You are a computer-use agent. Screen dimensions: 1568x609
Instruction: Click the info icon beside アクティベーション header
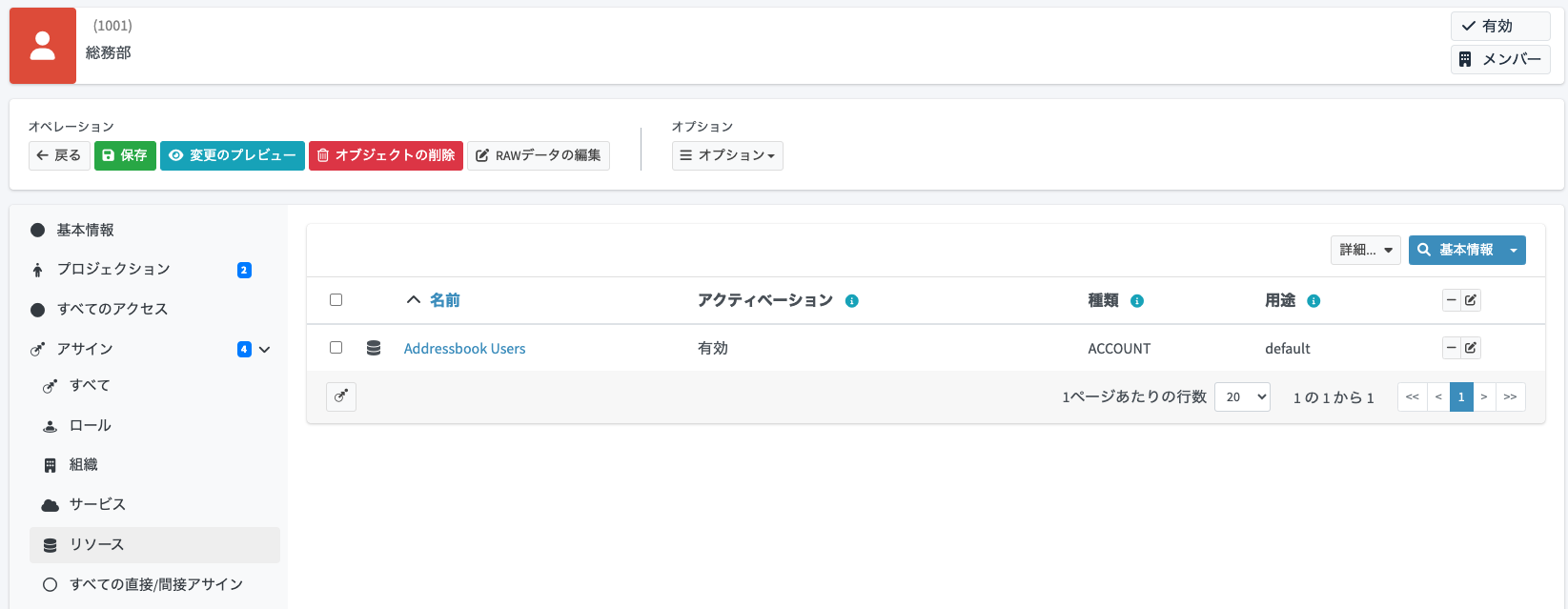(852, 301)
